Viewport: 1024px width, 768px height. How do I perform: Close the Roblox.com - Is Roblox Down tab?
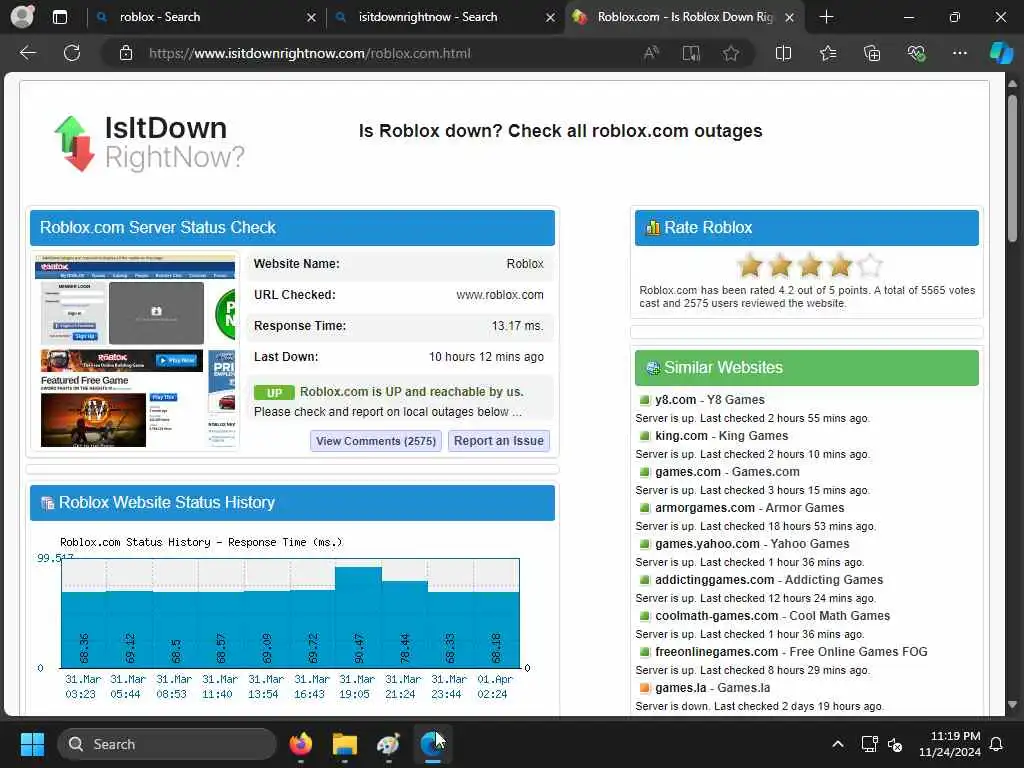(790, 18)
